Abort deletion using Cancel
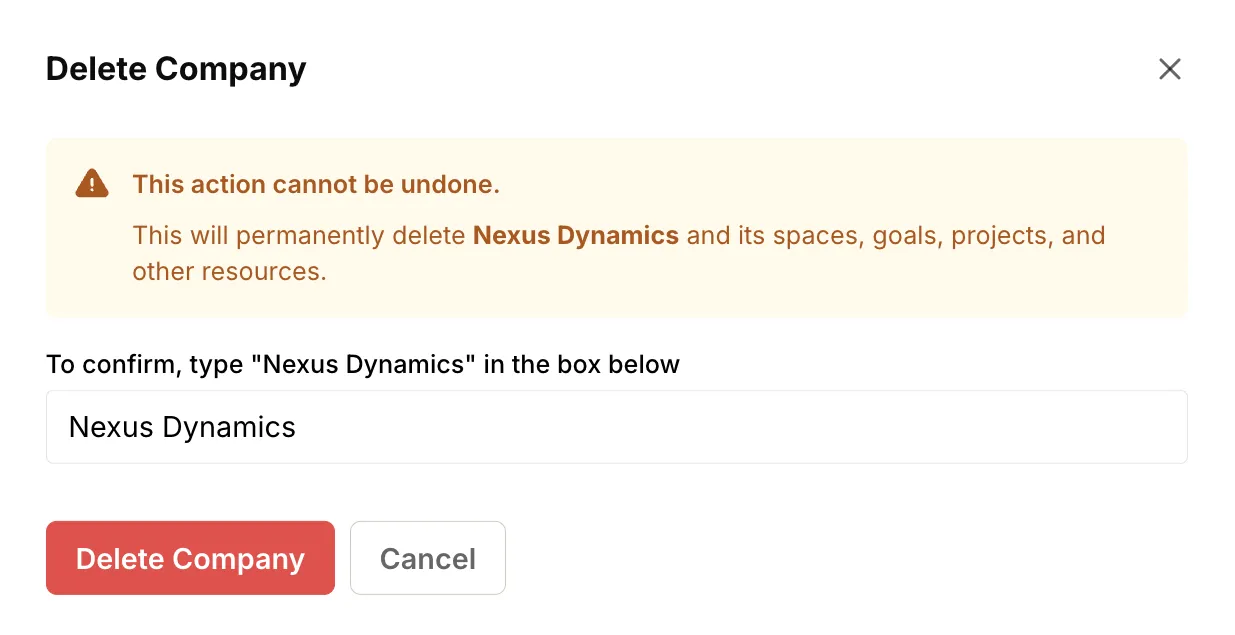The width and height of the screenshot is (1235, 635). [x=428, y=558]
